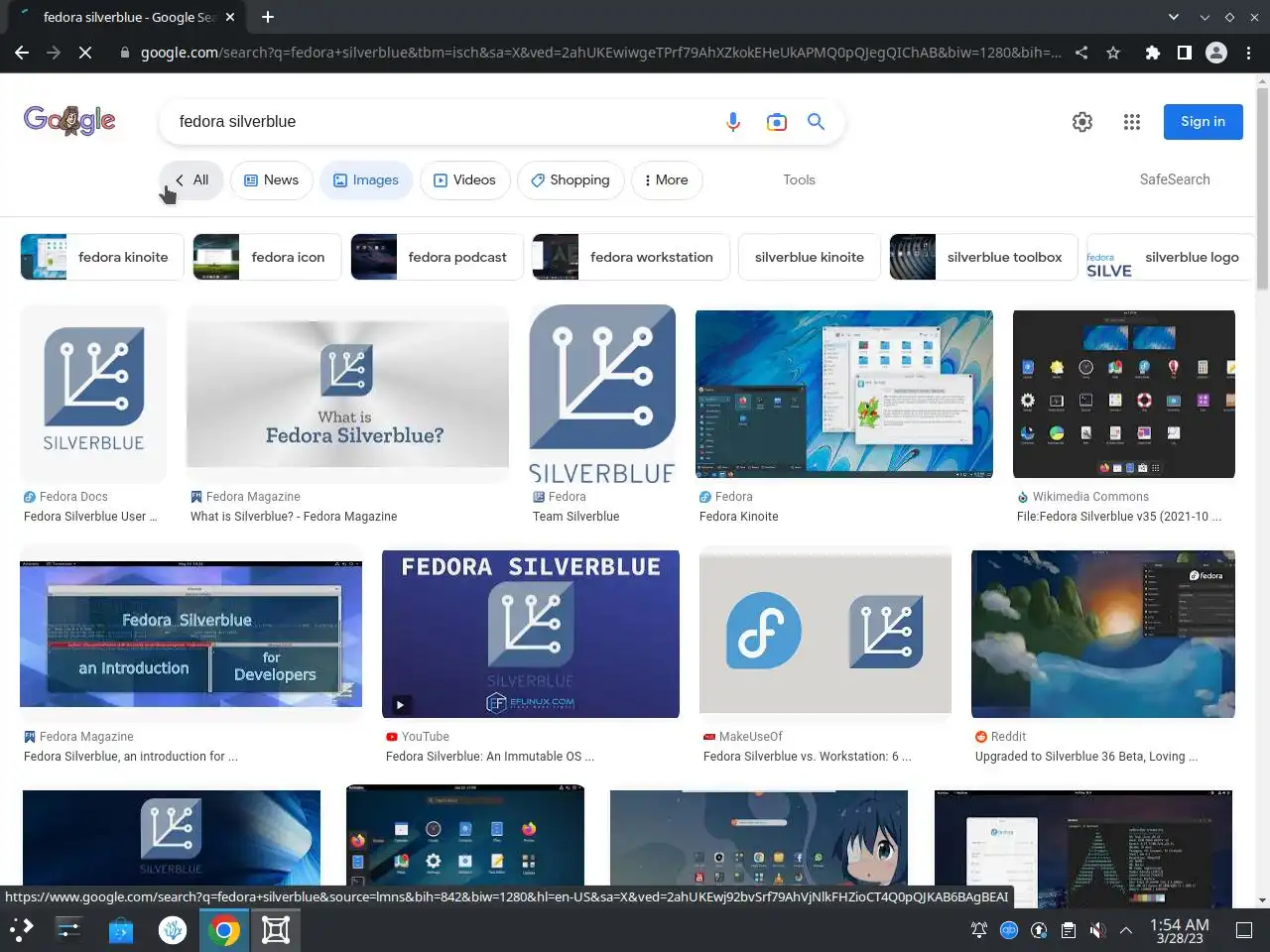Open Discover software store taskbar icon
Image resolution: width=1270 pixels, height=952 pixels.
tap(121, 930)
